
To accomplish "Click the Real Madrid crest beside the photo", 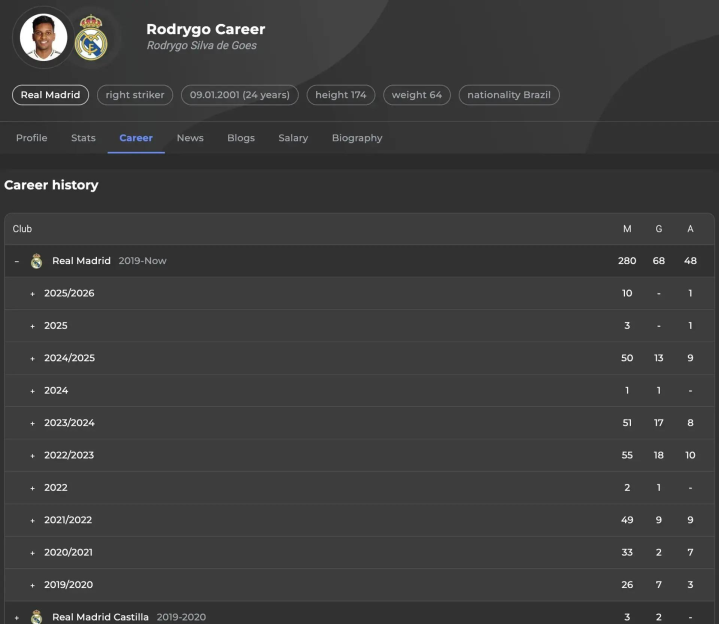I will [91, 38].
